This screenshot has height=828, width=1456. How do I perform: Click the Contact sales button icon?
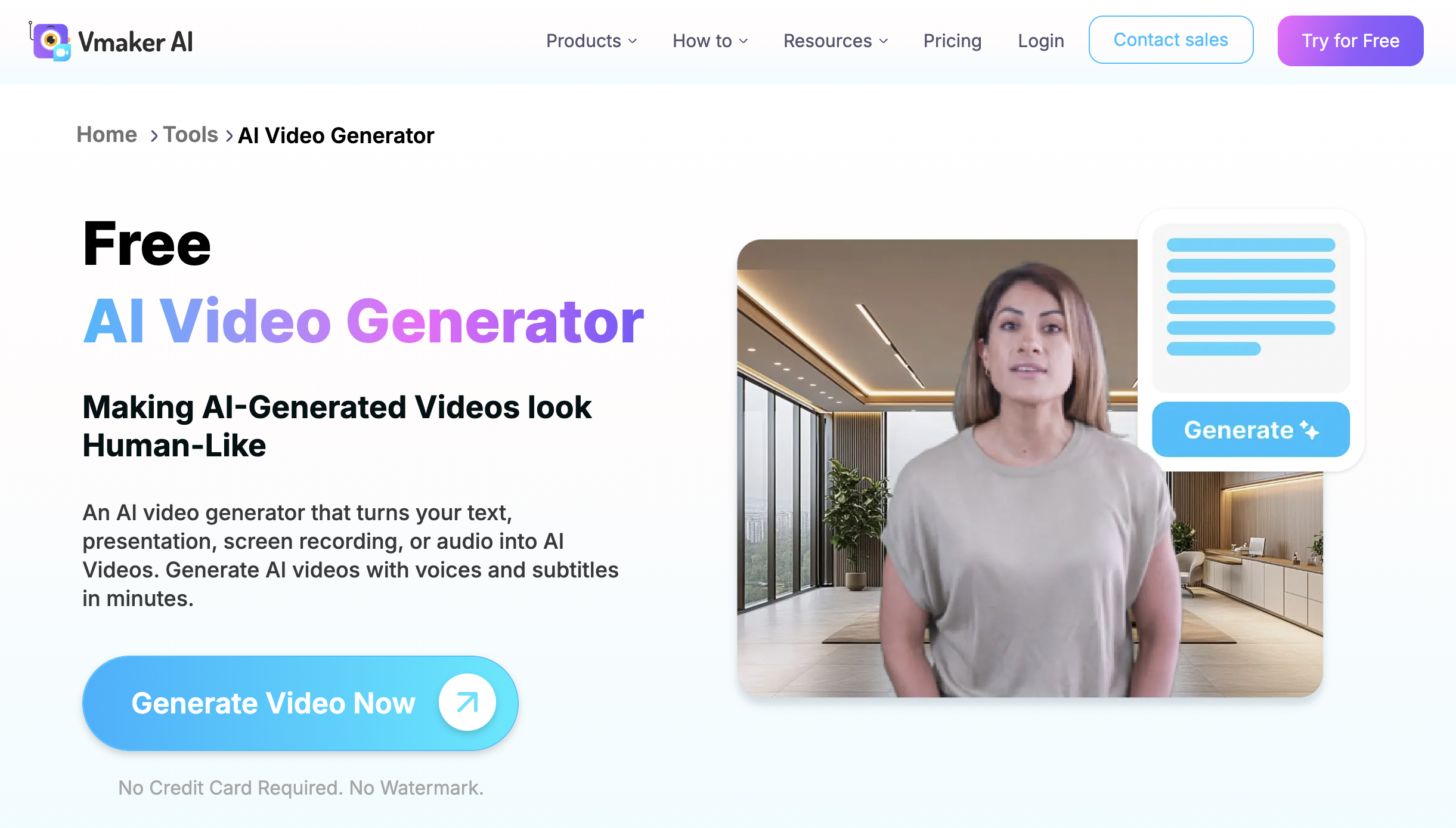[x=1171, y=40]
